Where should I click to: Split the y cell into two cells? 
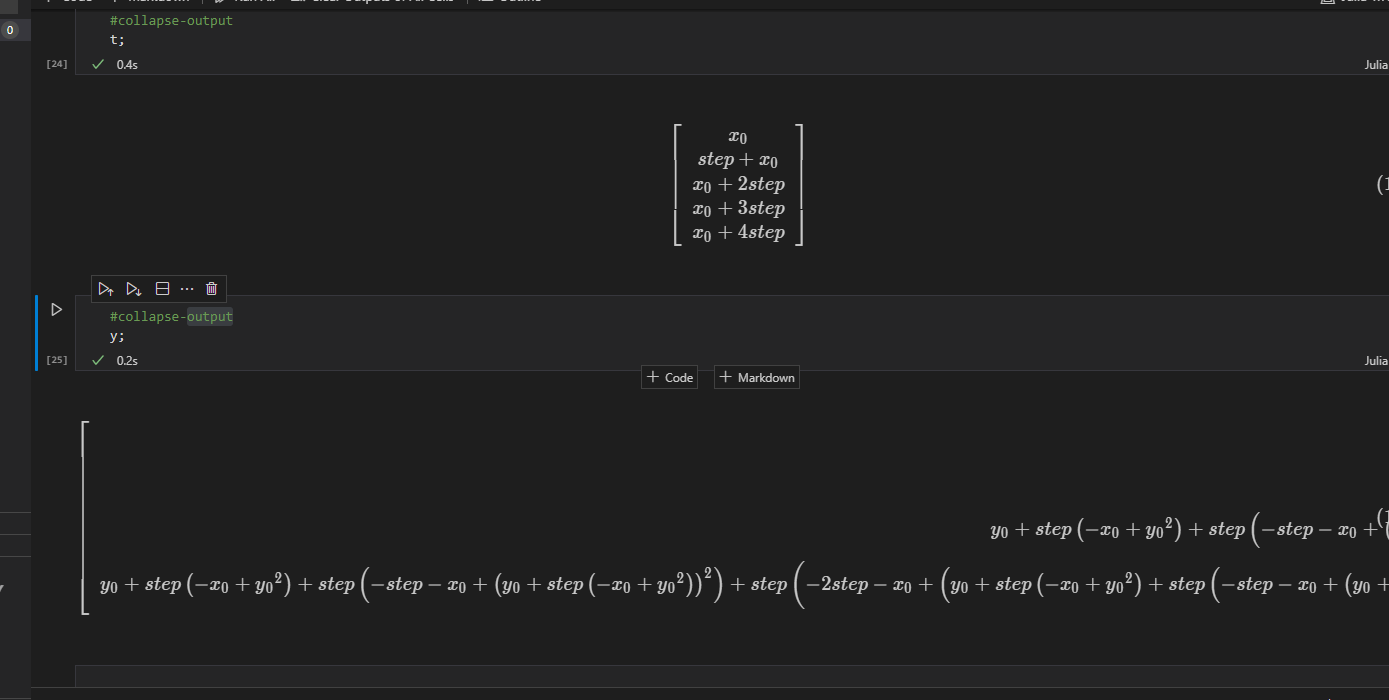162,289
